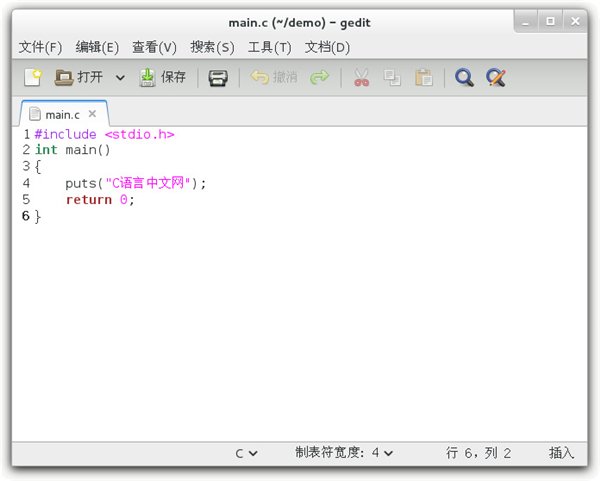Open the C language syntax dropdown
This screenshot has height=481, width=600.
246,453
